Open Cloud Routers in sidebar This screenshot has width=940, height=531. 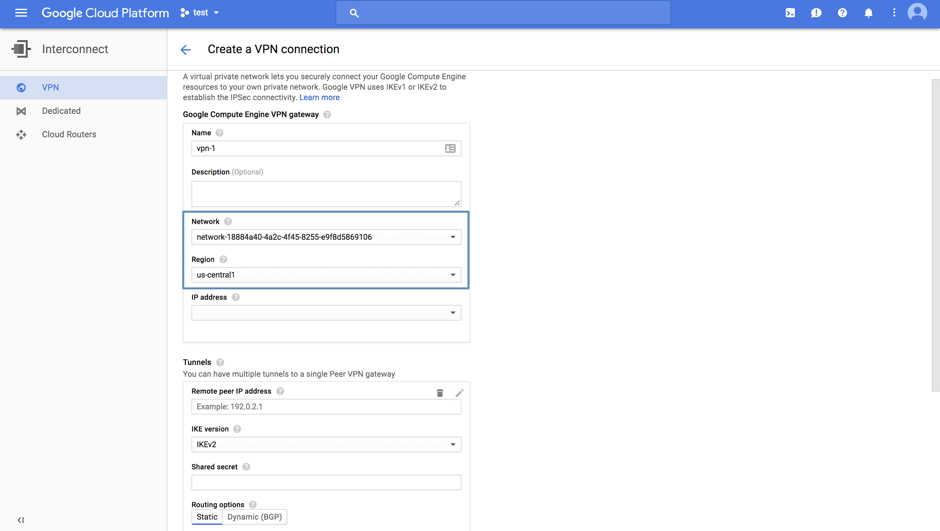pos(69,134)
